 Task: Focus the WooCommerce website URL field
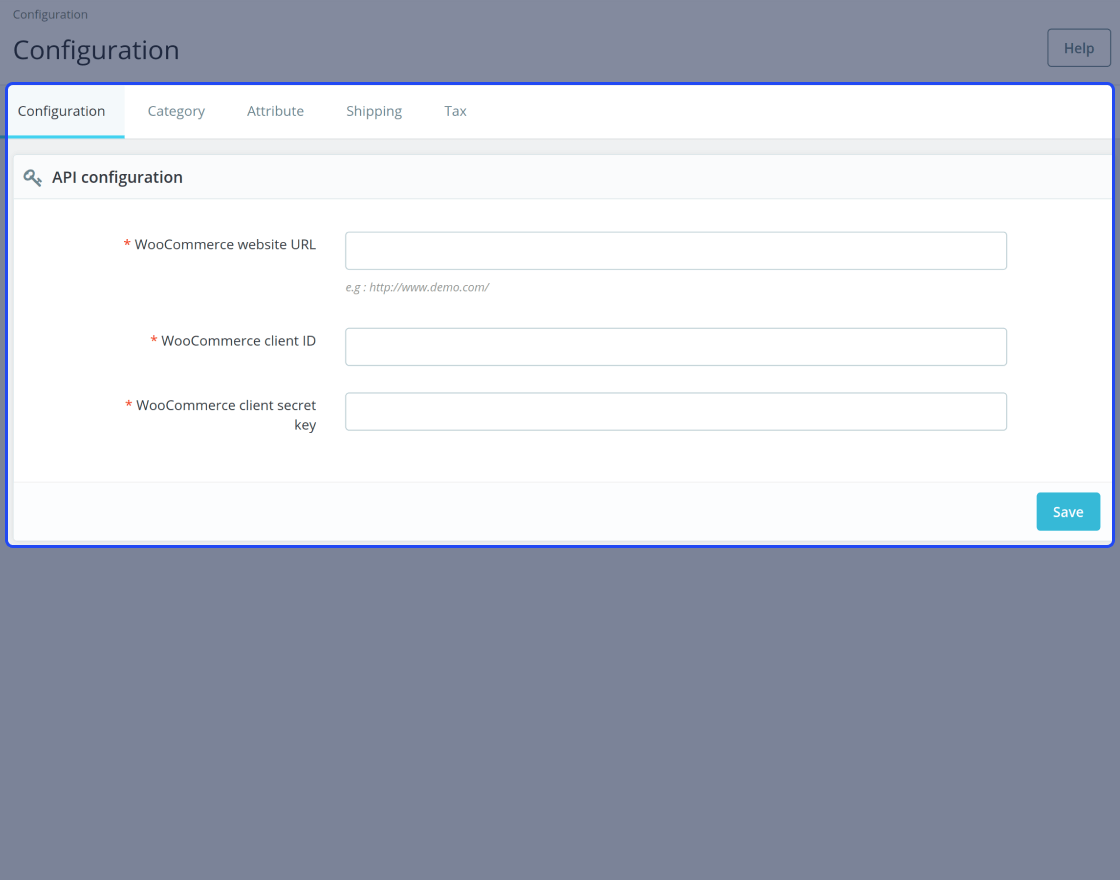[676, 251]
